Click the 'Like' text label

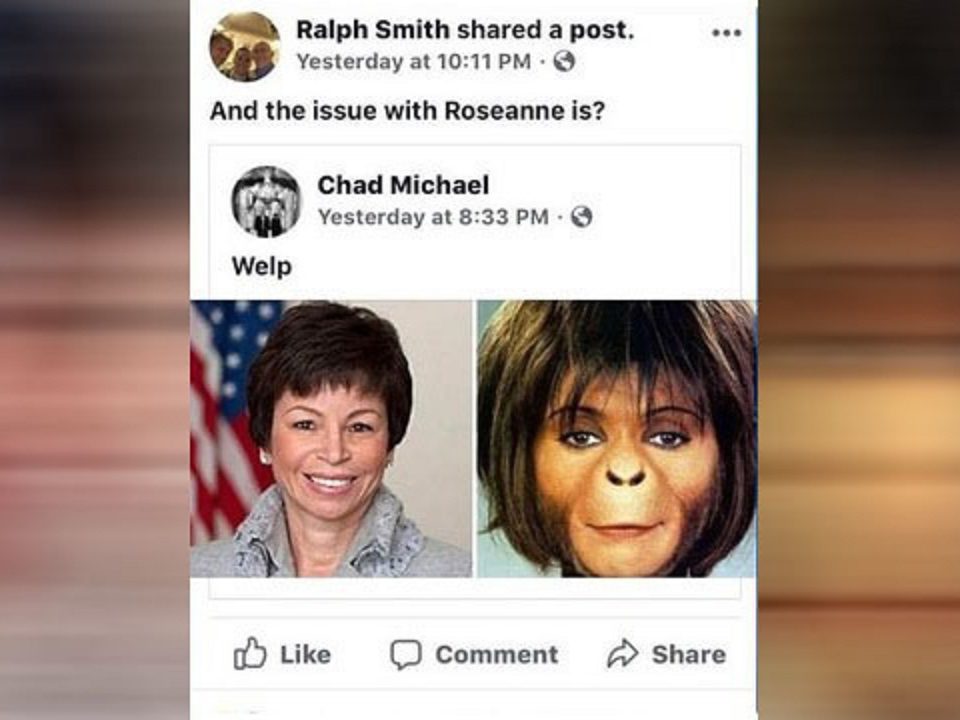click(306, 654)
